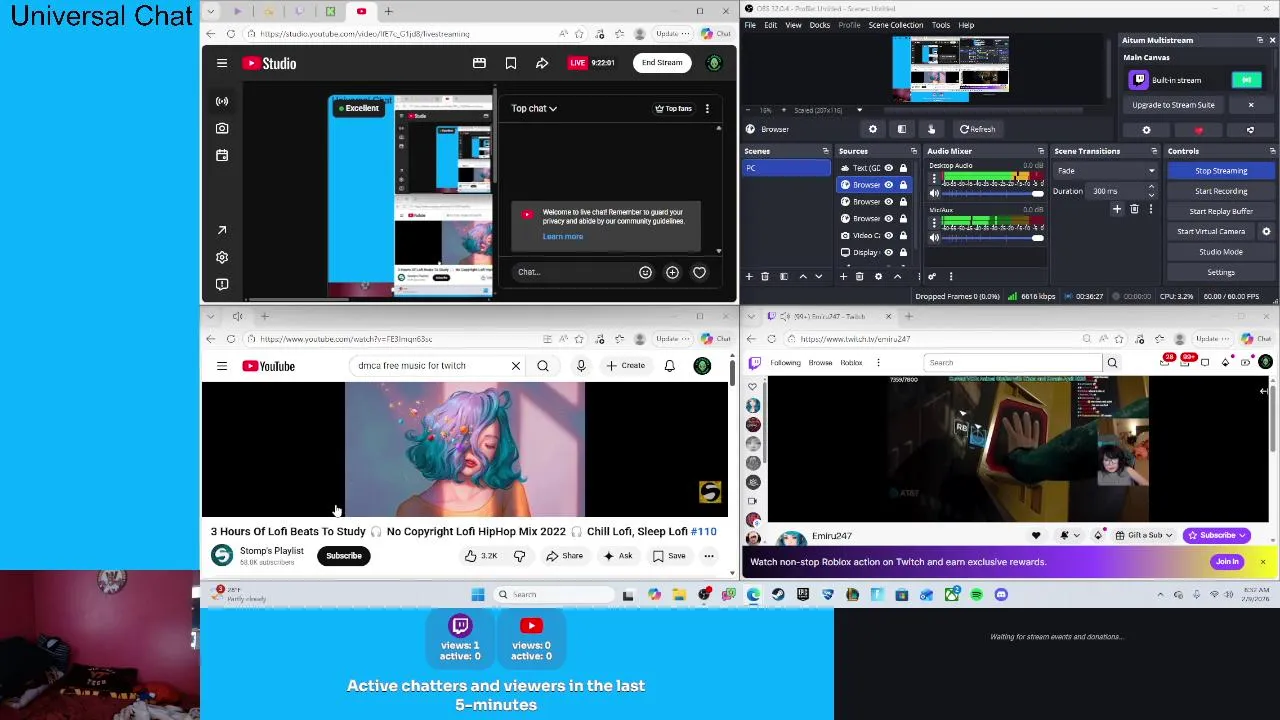Hide the Video Capture source with its eye icon

coord(888,235)
